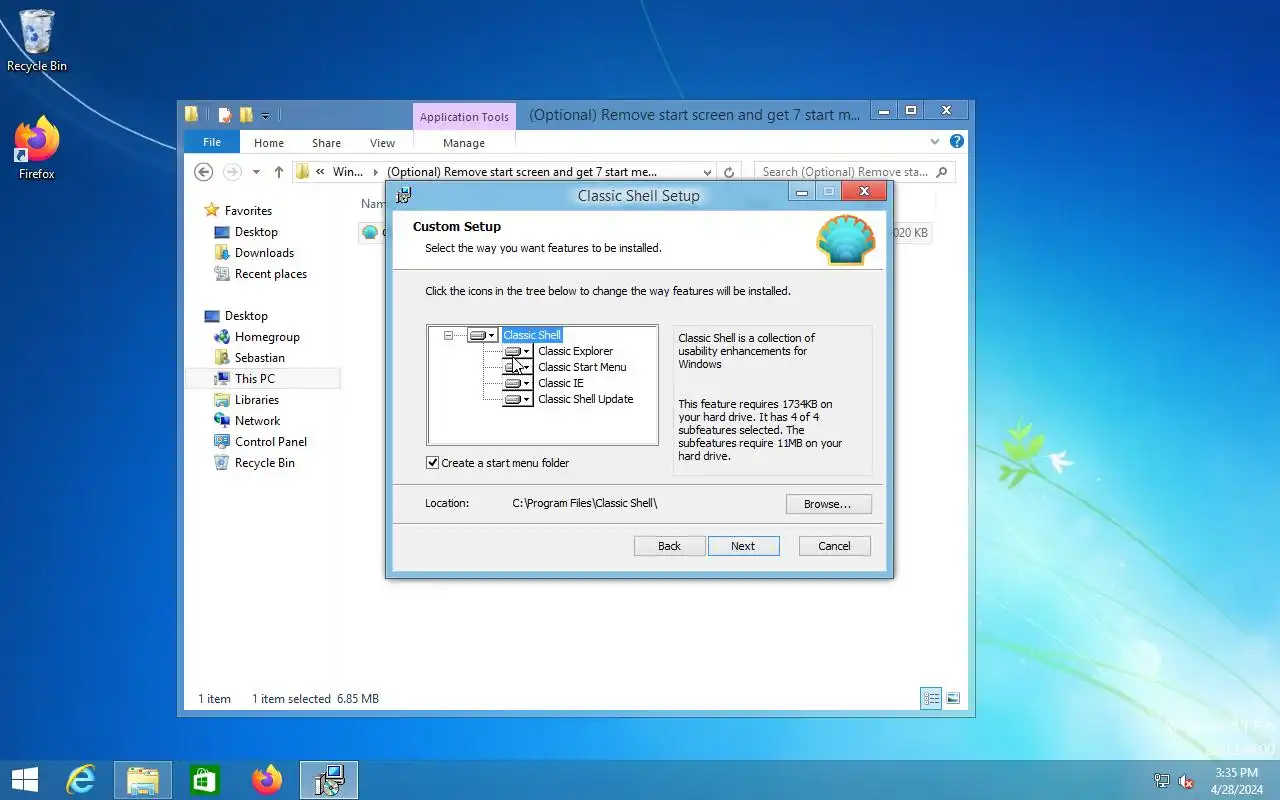Select the root Classic Shell feature label
This screenshot has height=800, width=1280.
coord(532,335)
